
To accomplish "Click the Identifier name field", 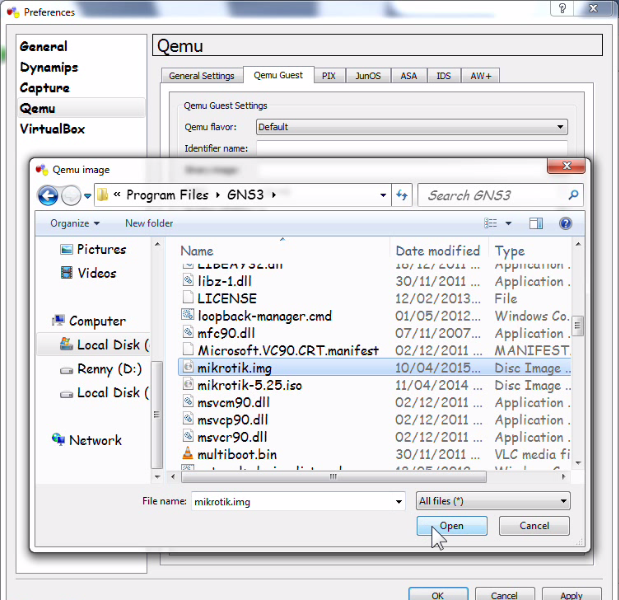I will (412, 148).
